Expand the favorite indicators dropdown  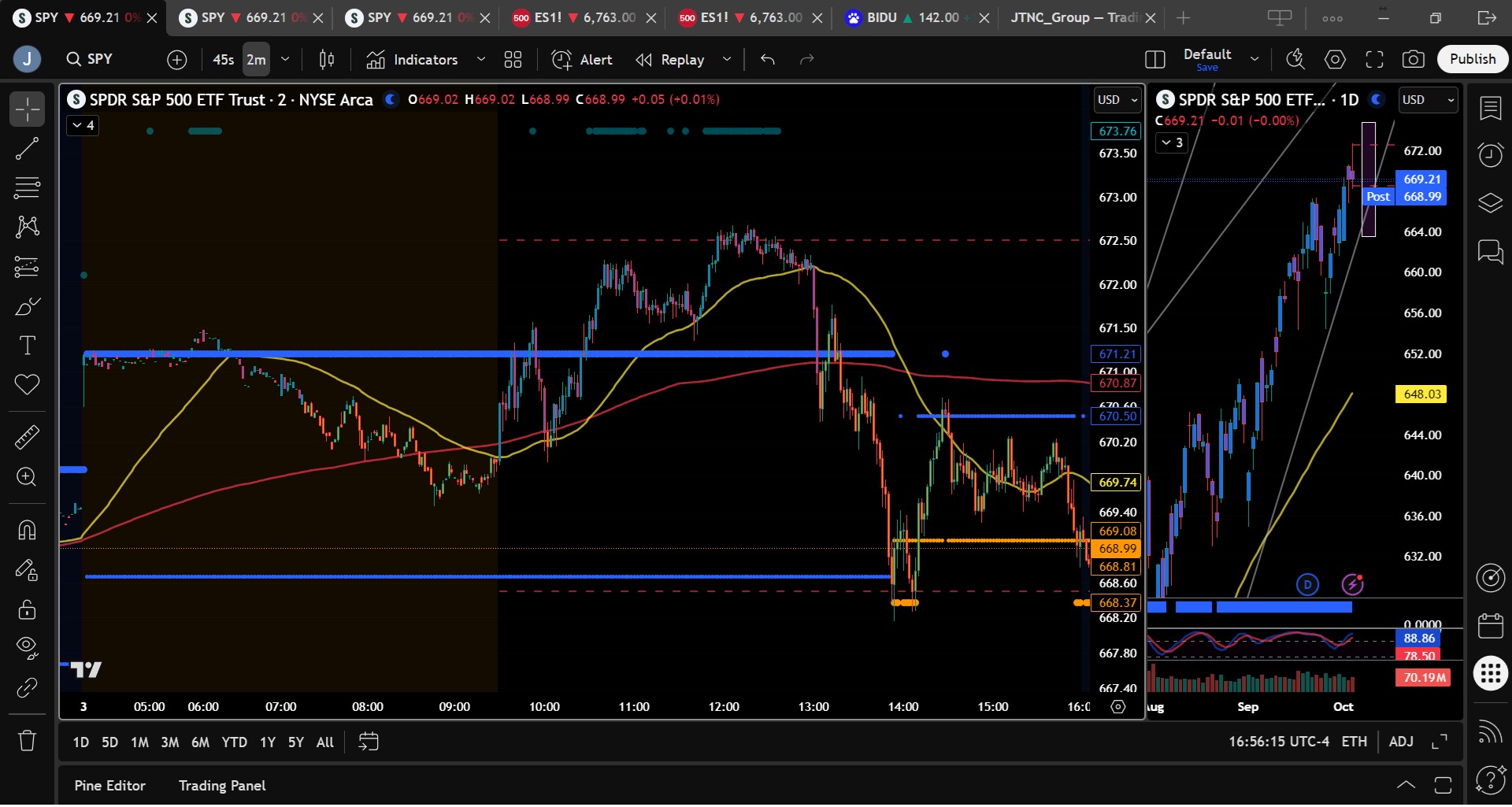pyautogui.click(x=481, y=59)
